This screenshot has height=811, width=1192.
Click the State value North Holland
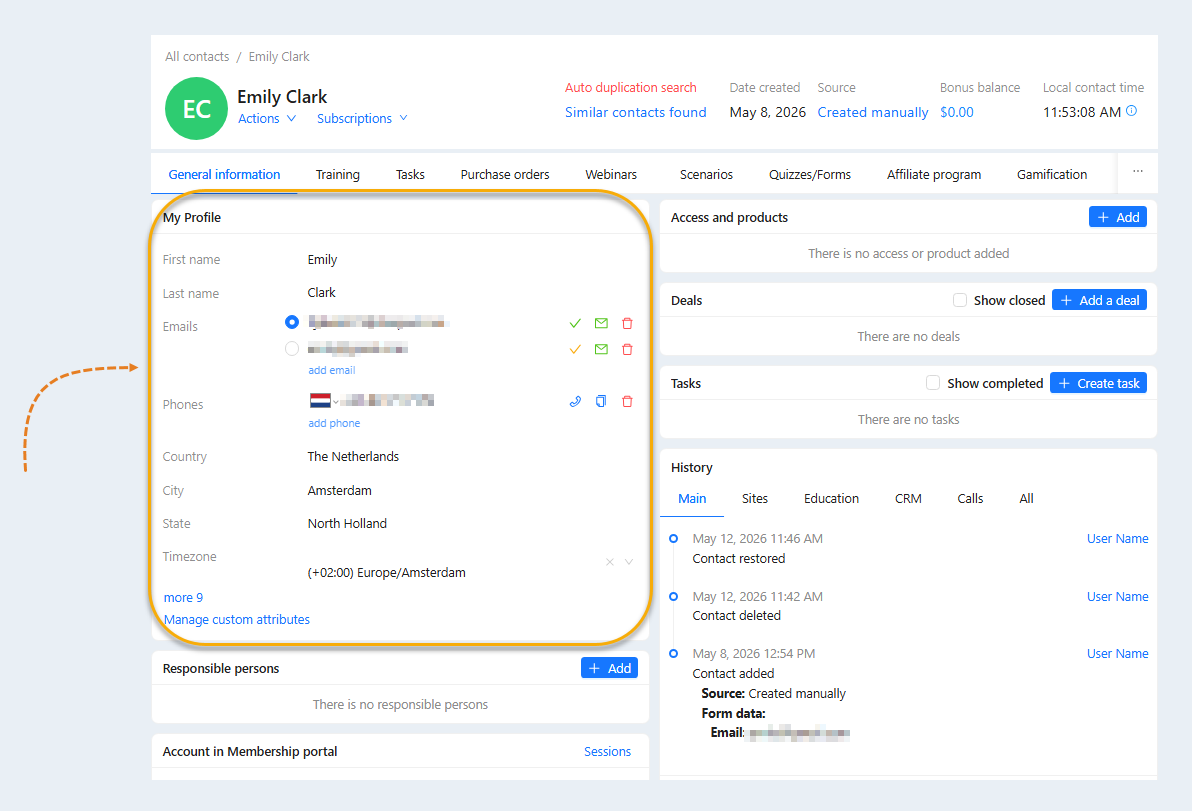click(347, 523)
